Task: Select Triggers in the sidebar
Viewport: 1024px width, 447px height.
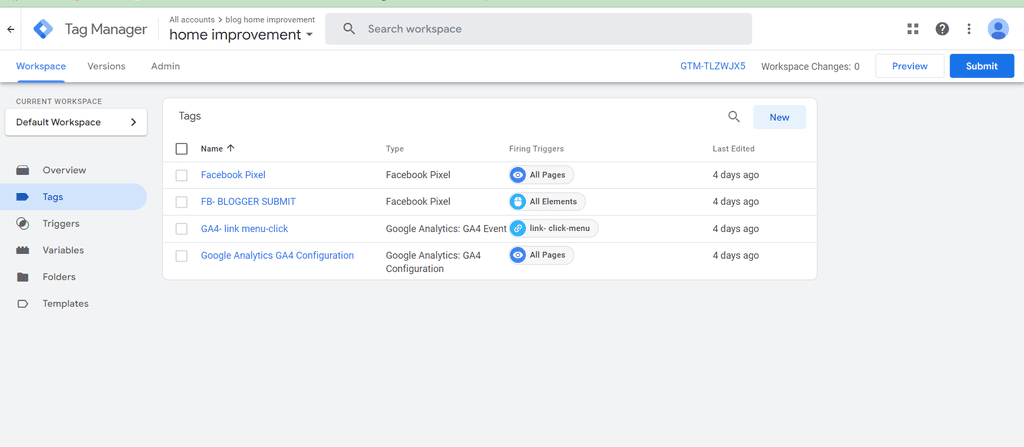Action: pyautogui.click(x=61, y=224)
